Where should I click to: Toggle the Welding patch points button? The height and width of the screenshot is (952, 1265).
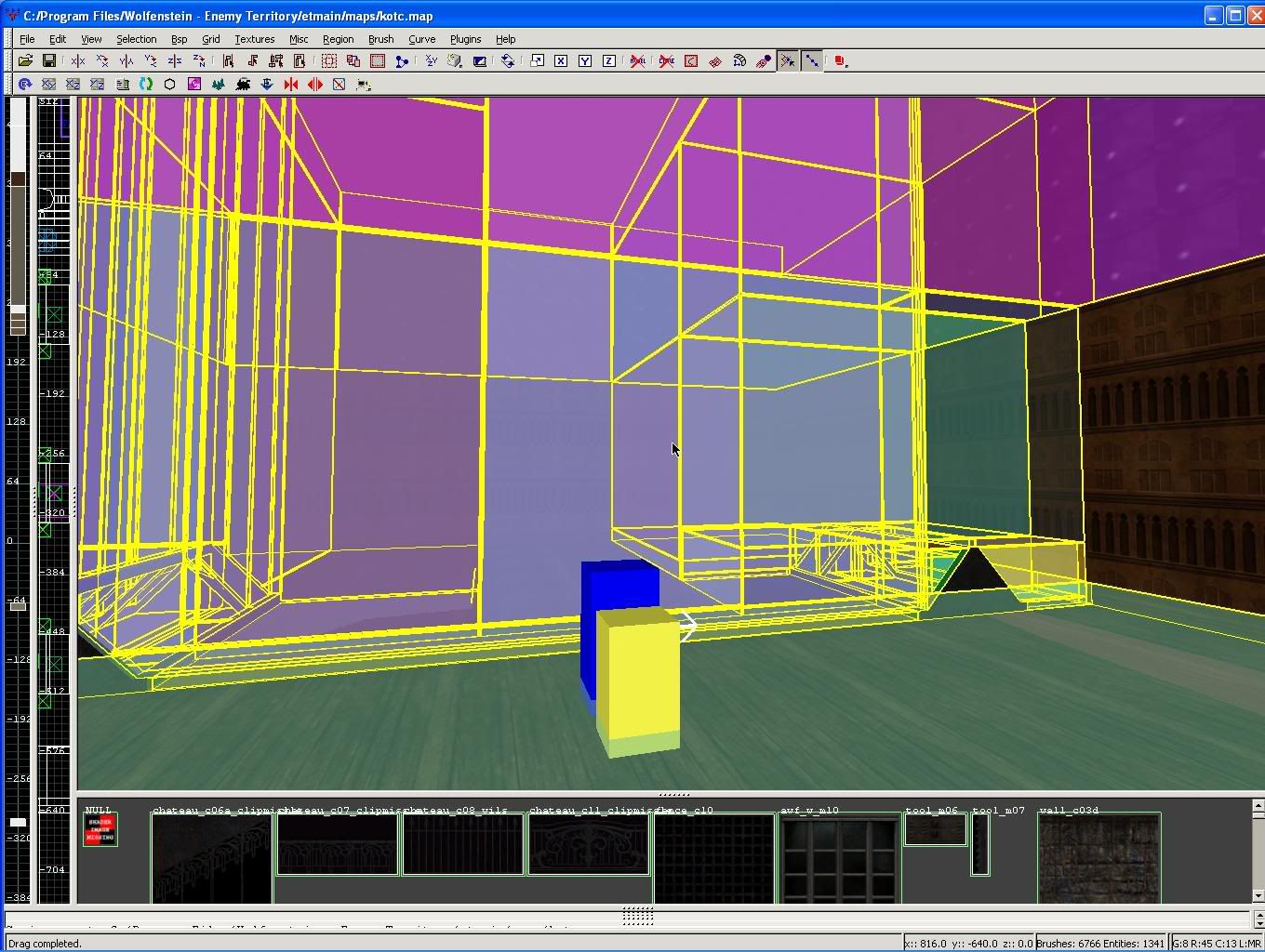[x=788, y=61]
